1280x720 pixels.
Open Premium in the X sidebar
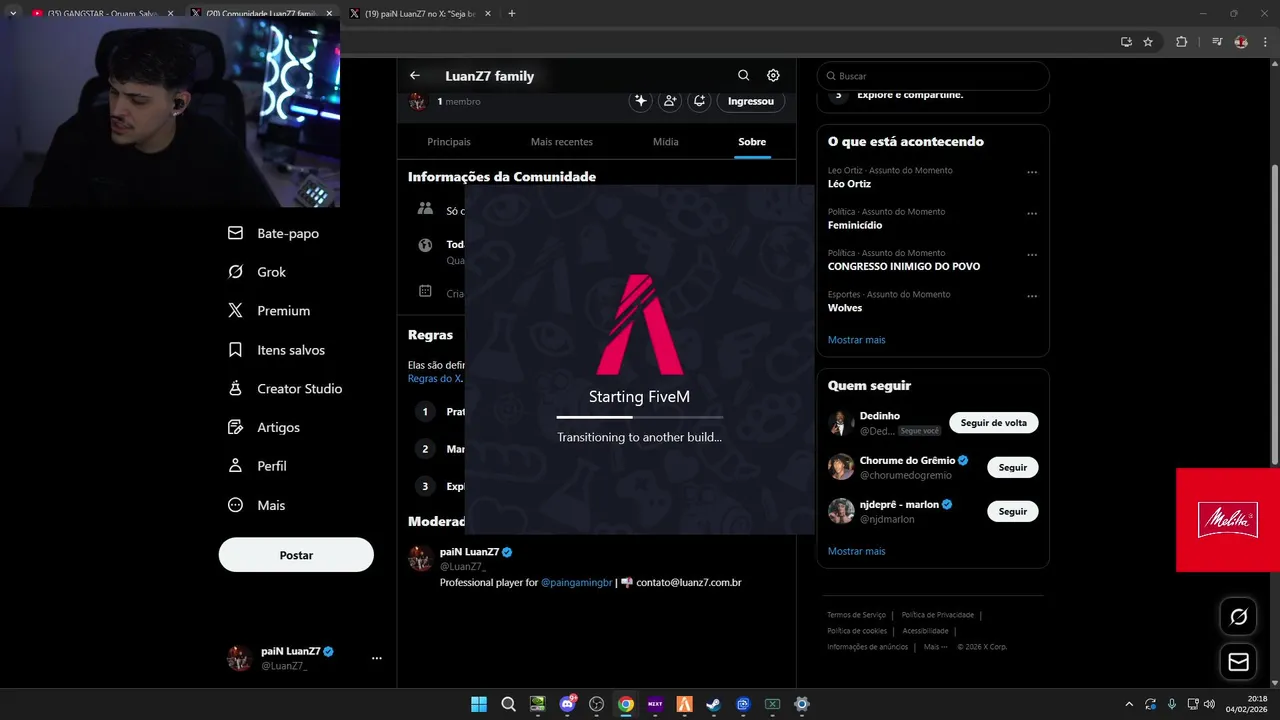tap(269, 311)
